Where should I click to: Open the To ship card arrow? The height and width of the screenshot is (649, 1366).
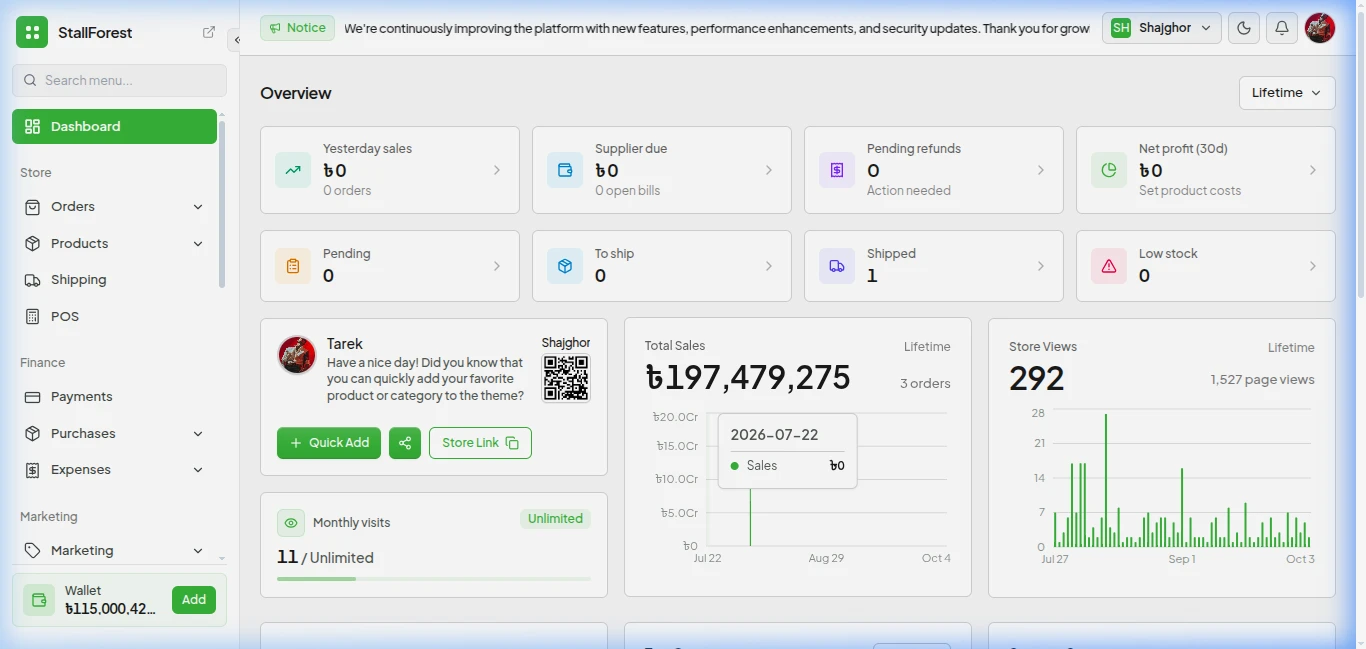point(769,266)
